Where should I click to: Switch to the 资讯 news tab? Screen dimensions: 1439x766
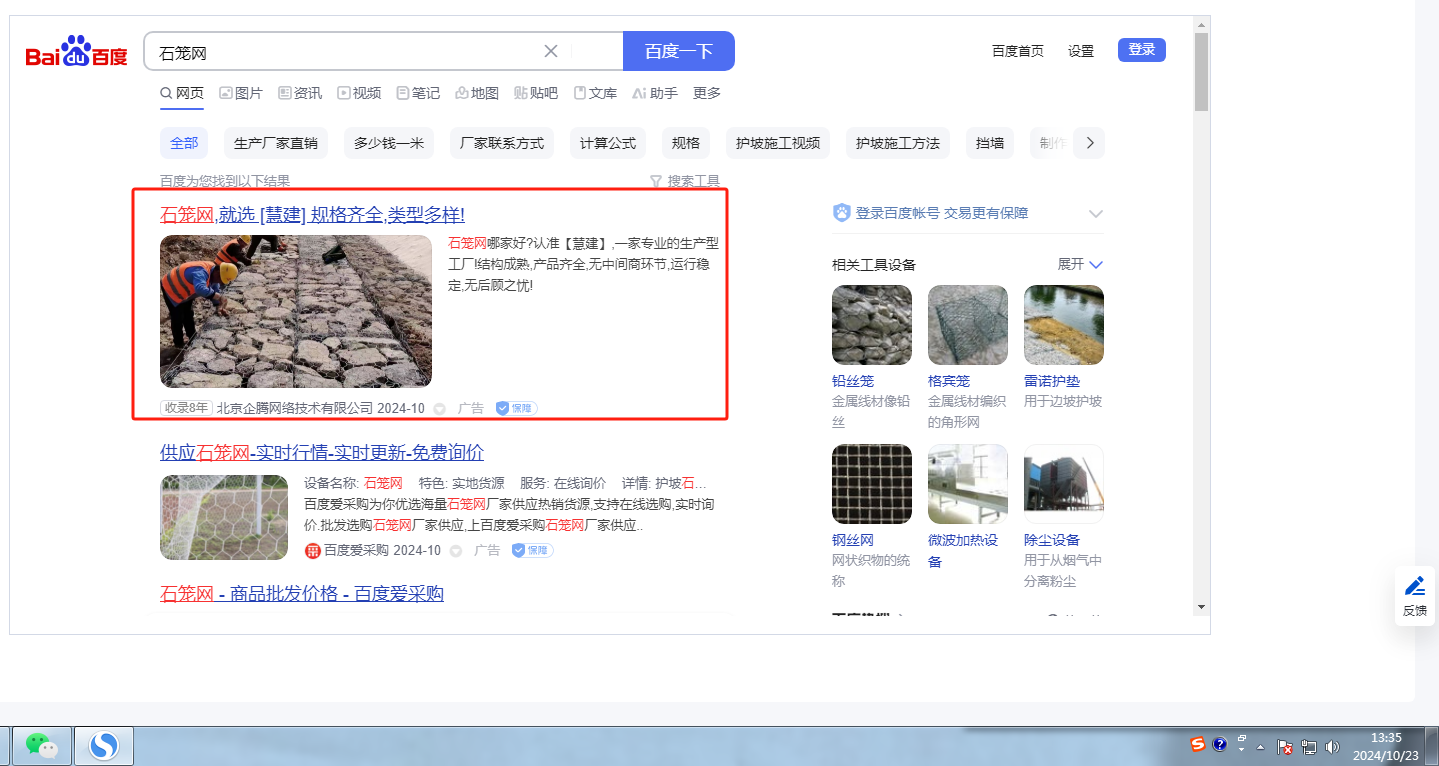coord(300,93)
